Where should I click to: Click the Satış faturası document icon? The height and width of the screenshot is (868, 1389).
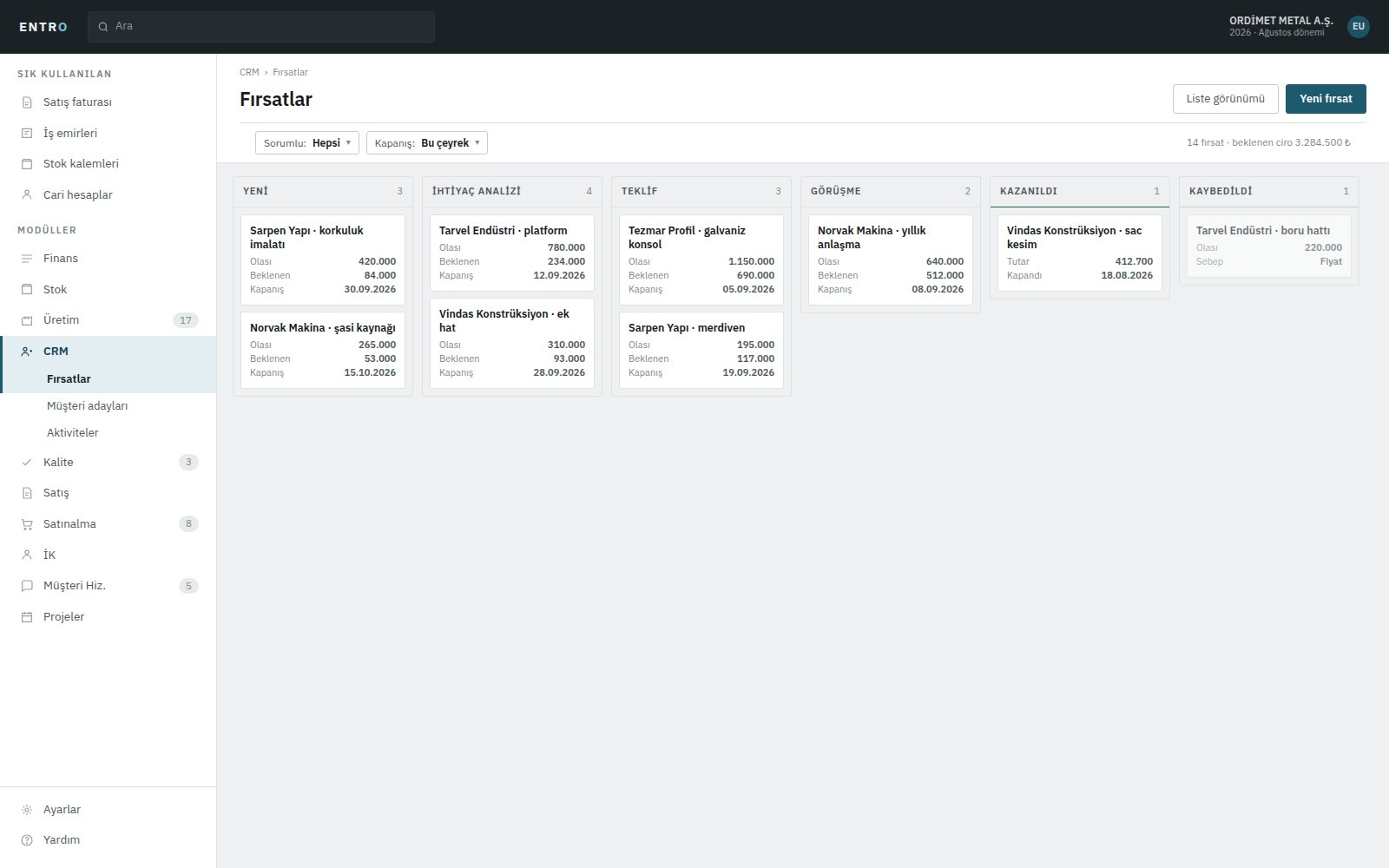click(x=27, y=102)
